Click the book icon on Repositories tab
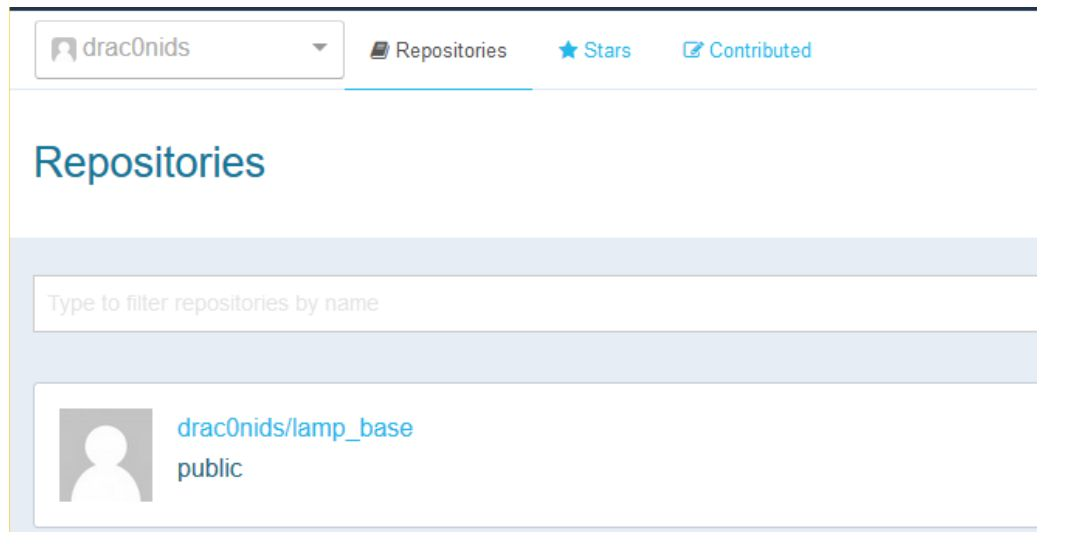Viewport: 1066px width, 544px height. [x=381, y=50]
